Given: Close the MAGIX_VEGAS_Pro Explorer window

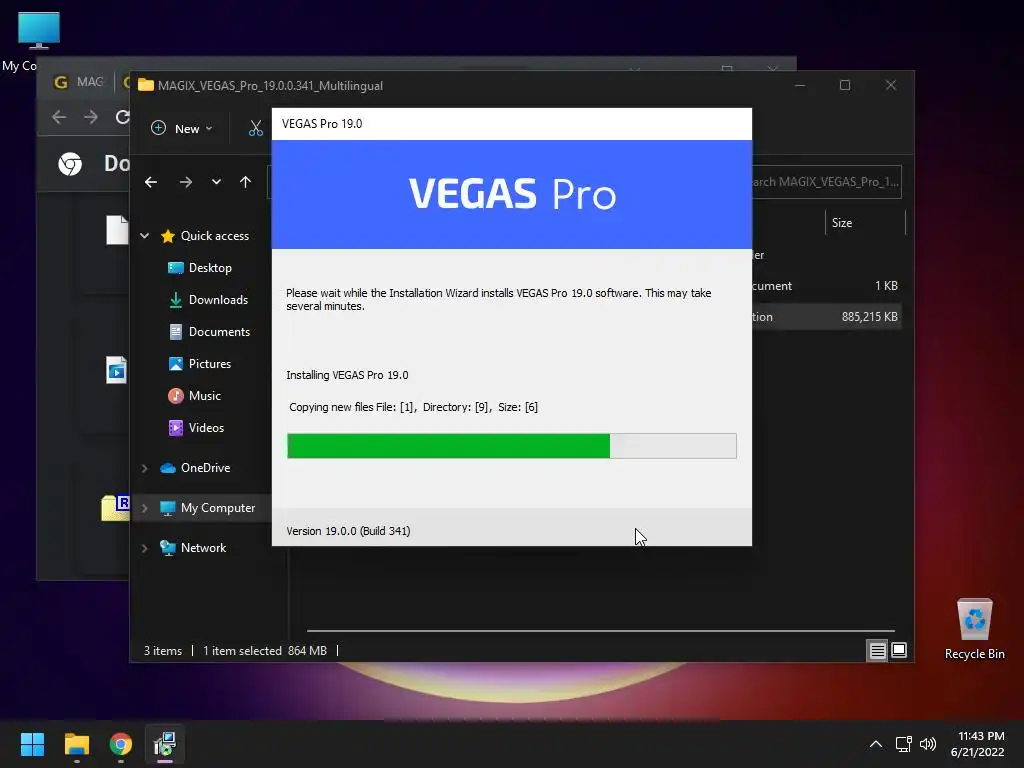Looking at the screenshot, I should pos(891,86).
